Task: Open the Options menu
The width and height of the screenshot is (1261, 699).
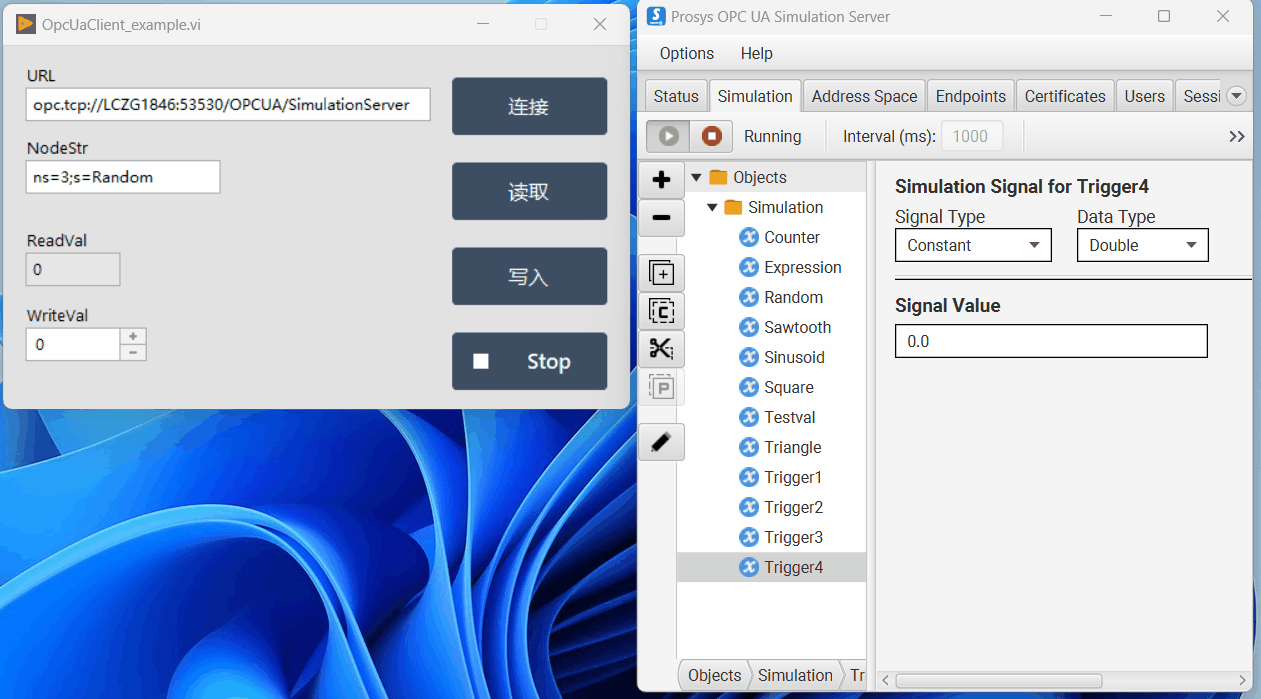Action: [687, 53]
